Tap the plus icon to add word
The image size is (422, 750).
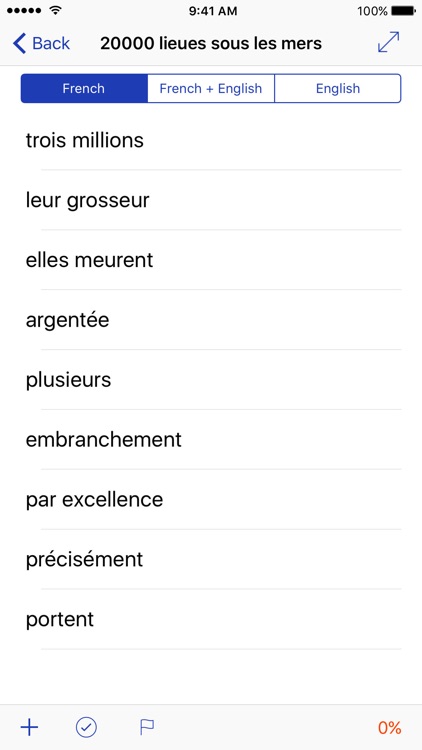coord(29,728)
